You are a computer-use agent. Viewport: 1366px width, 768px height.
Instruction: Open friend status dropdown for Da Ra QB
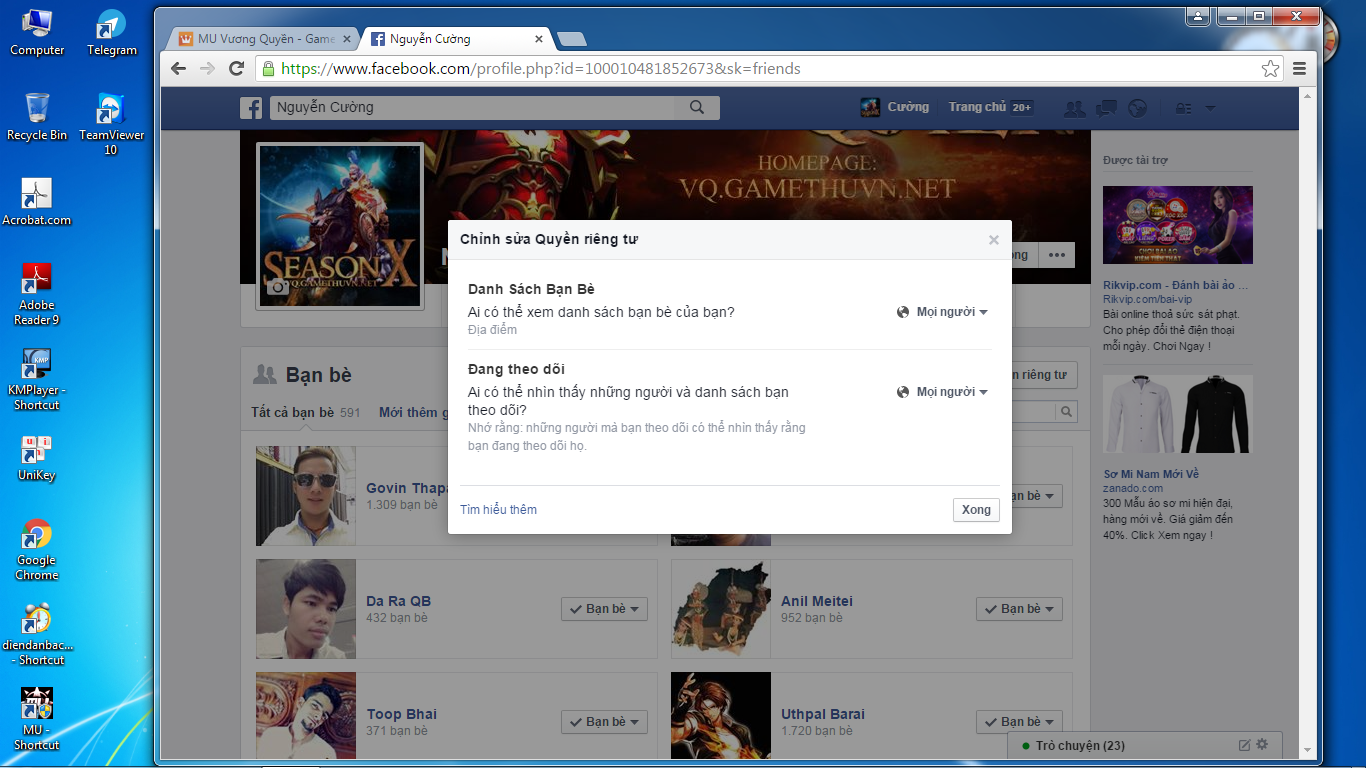[x=604, y=609]
